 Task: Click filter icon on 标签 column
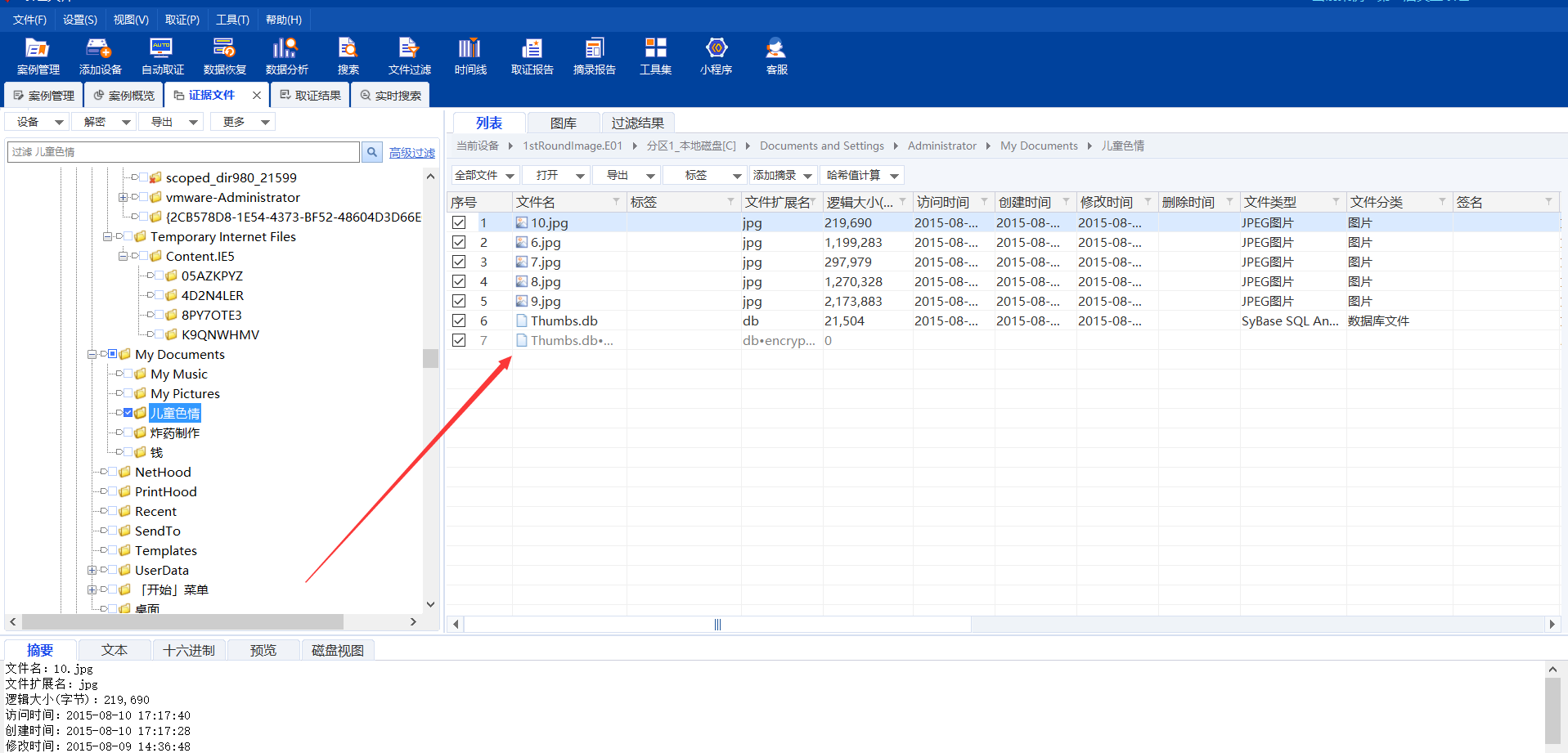[730, 201]
